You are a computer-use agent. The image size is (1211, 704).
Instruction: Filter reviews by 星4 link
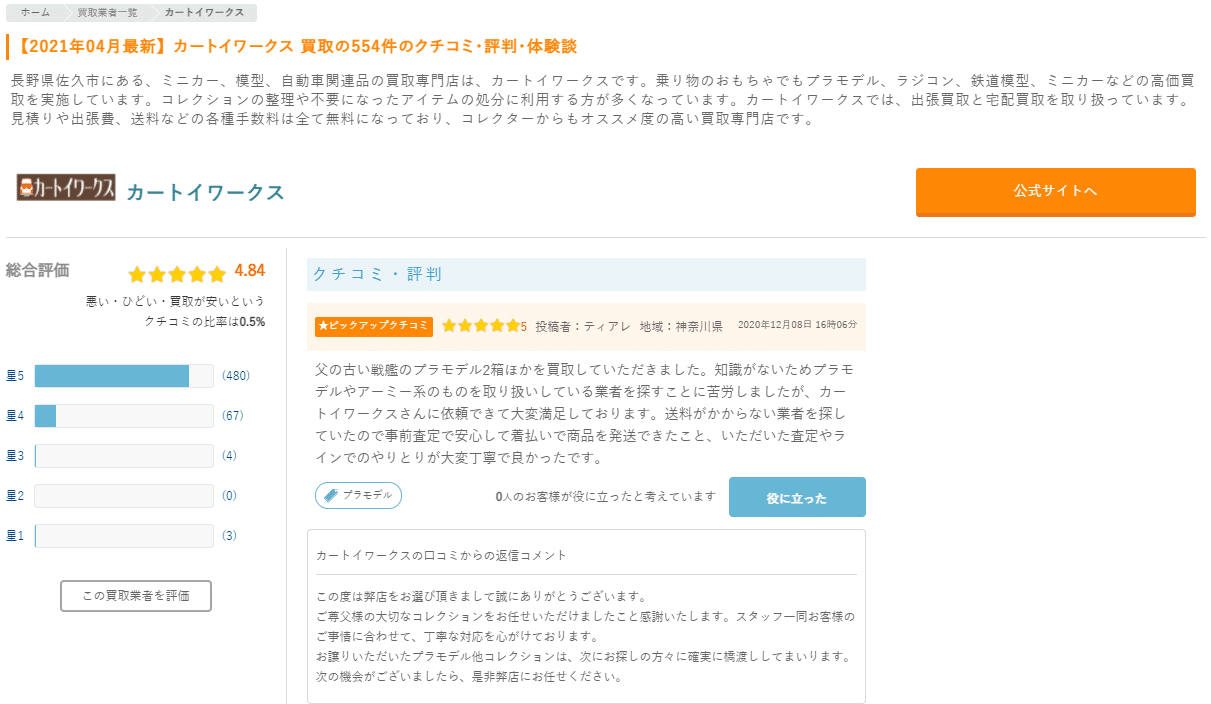(15, 415)
